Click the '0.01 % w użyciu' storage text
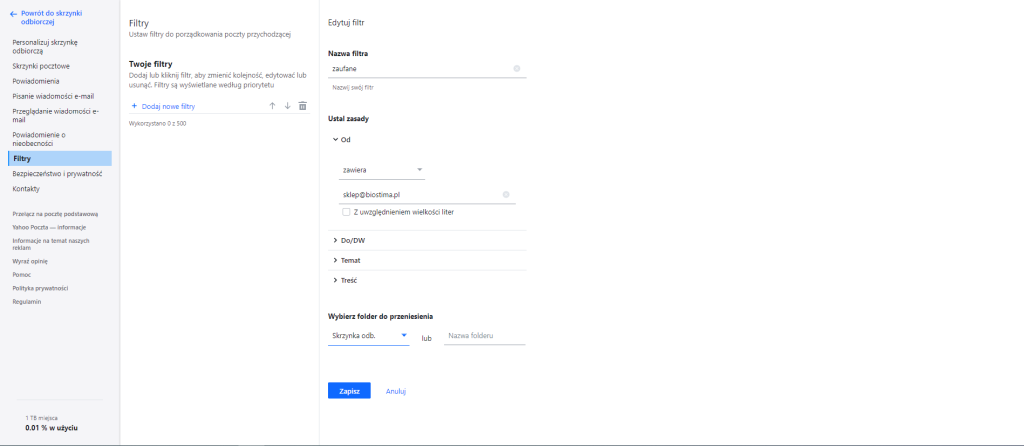 coord(52,428)
